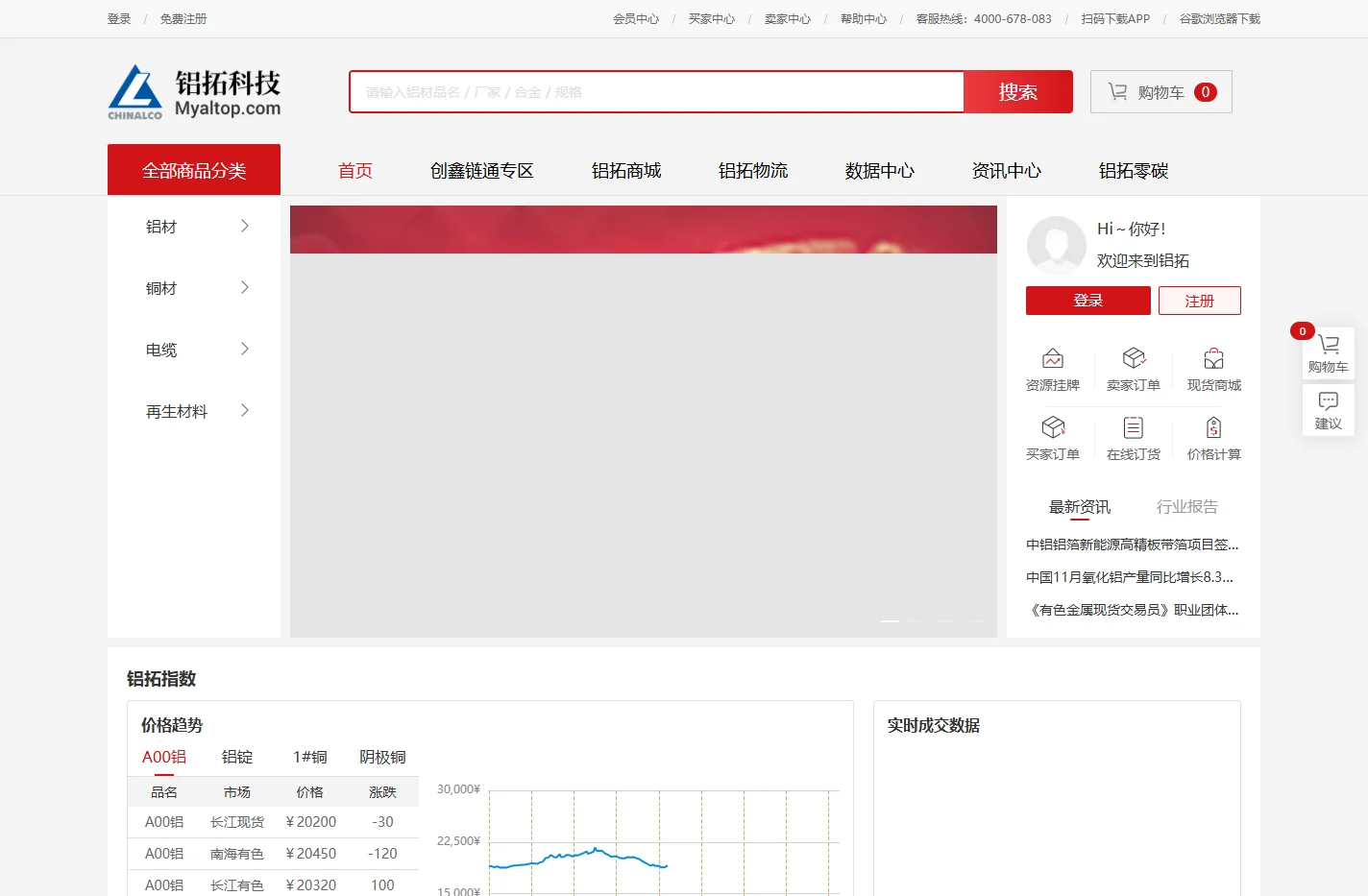Open the 卖家中心 top link
This screenshot has height=896, width=1368.
[x=788, y=19]
